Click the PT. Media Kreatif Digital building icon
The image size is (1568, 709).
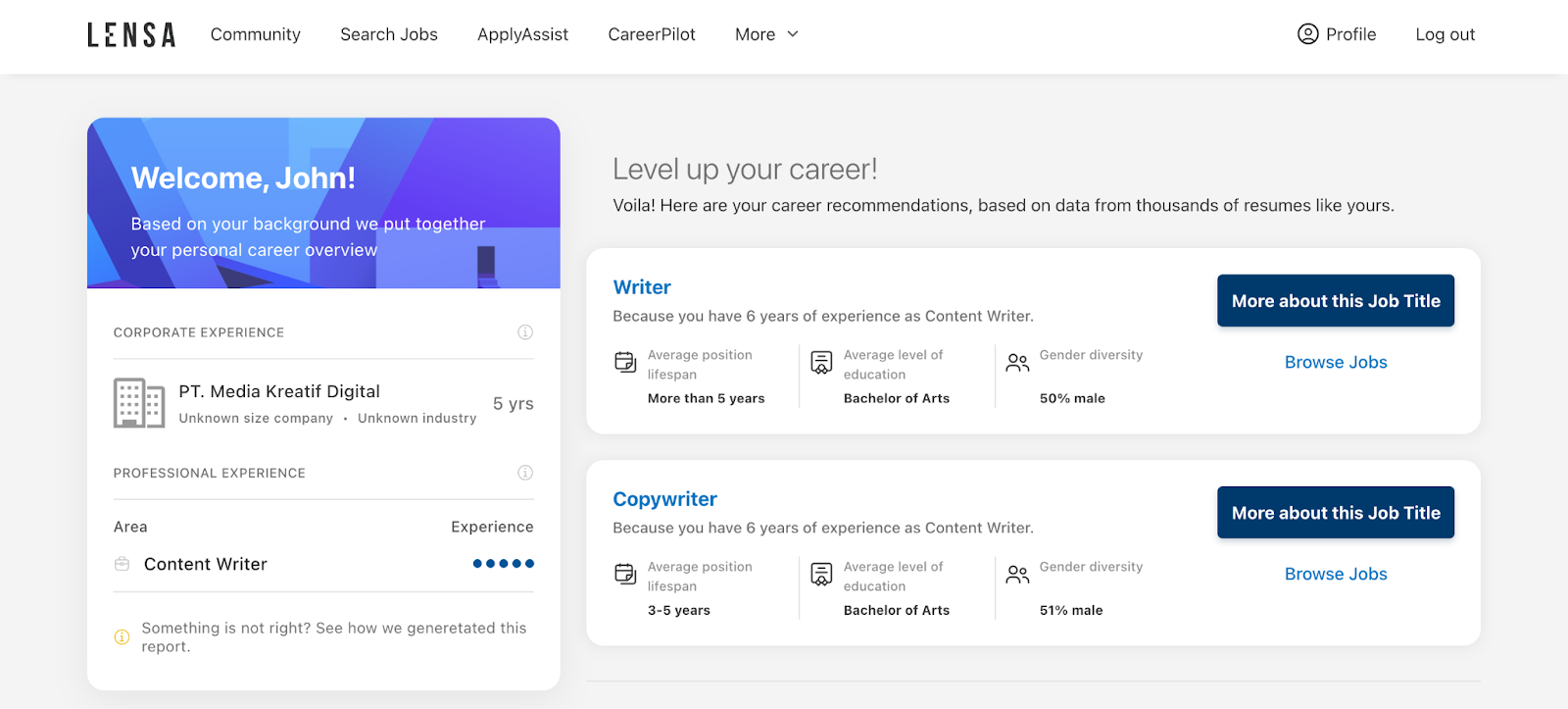click(138, 403)
